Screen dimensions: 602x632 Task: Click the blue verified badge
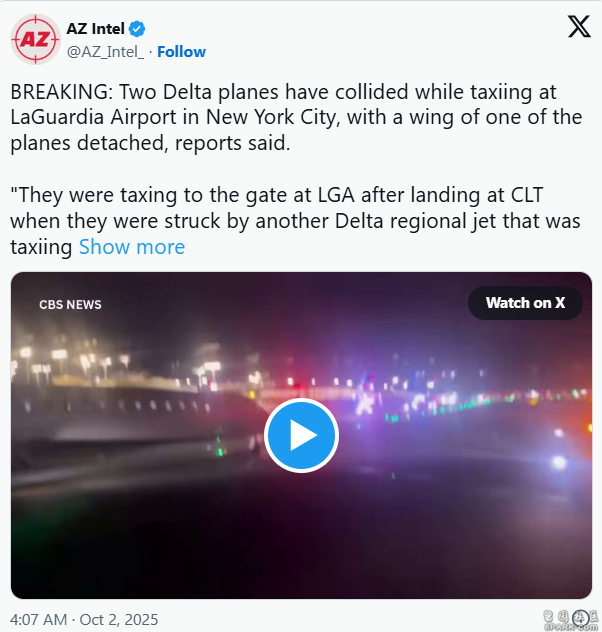(137, 29)
